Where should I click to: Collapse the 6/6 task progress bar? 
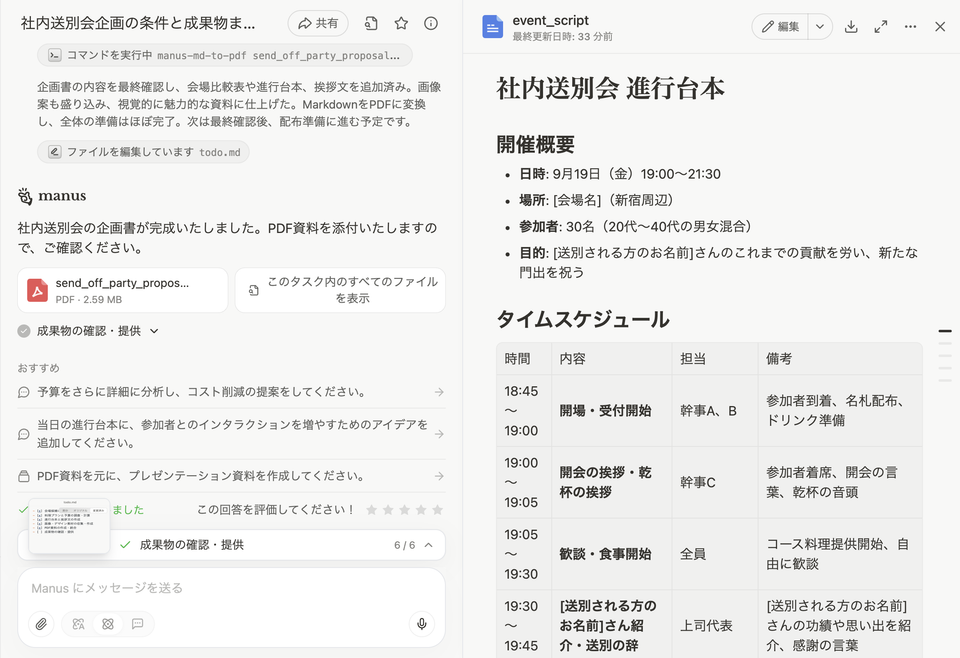point(429,545)
